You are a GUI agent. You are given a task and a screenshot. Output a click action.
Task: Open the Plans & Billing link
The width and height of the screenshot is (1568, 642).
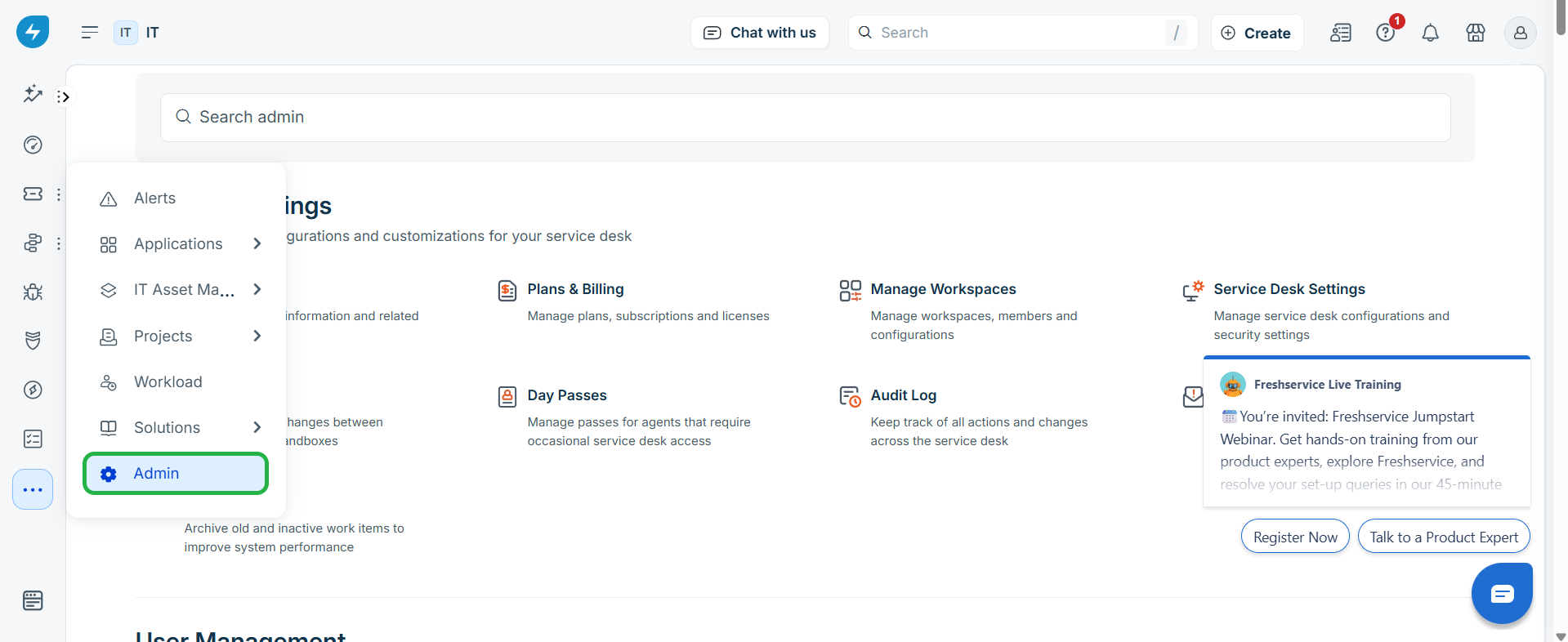(575, 289)
